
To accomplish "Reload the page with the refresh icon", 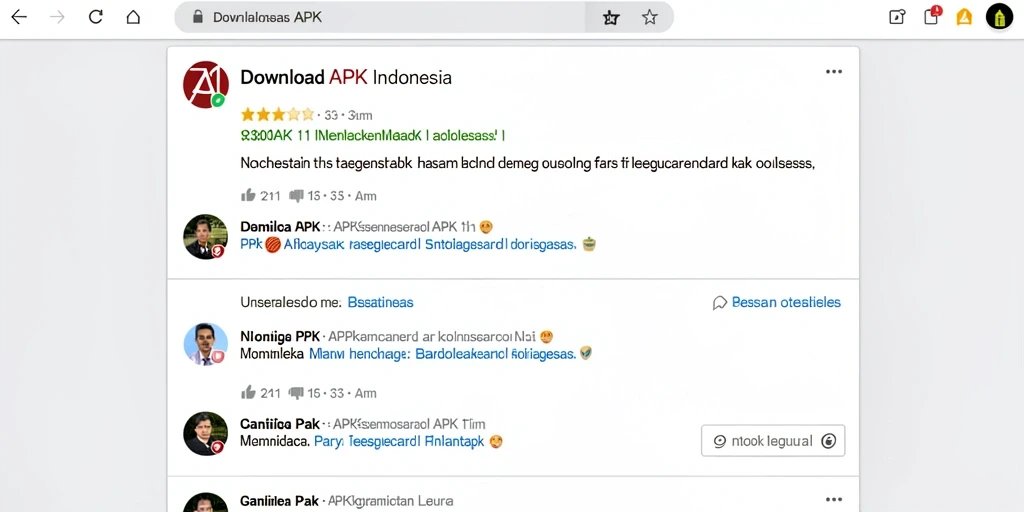I will 95,17.
